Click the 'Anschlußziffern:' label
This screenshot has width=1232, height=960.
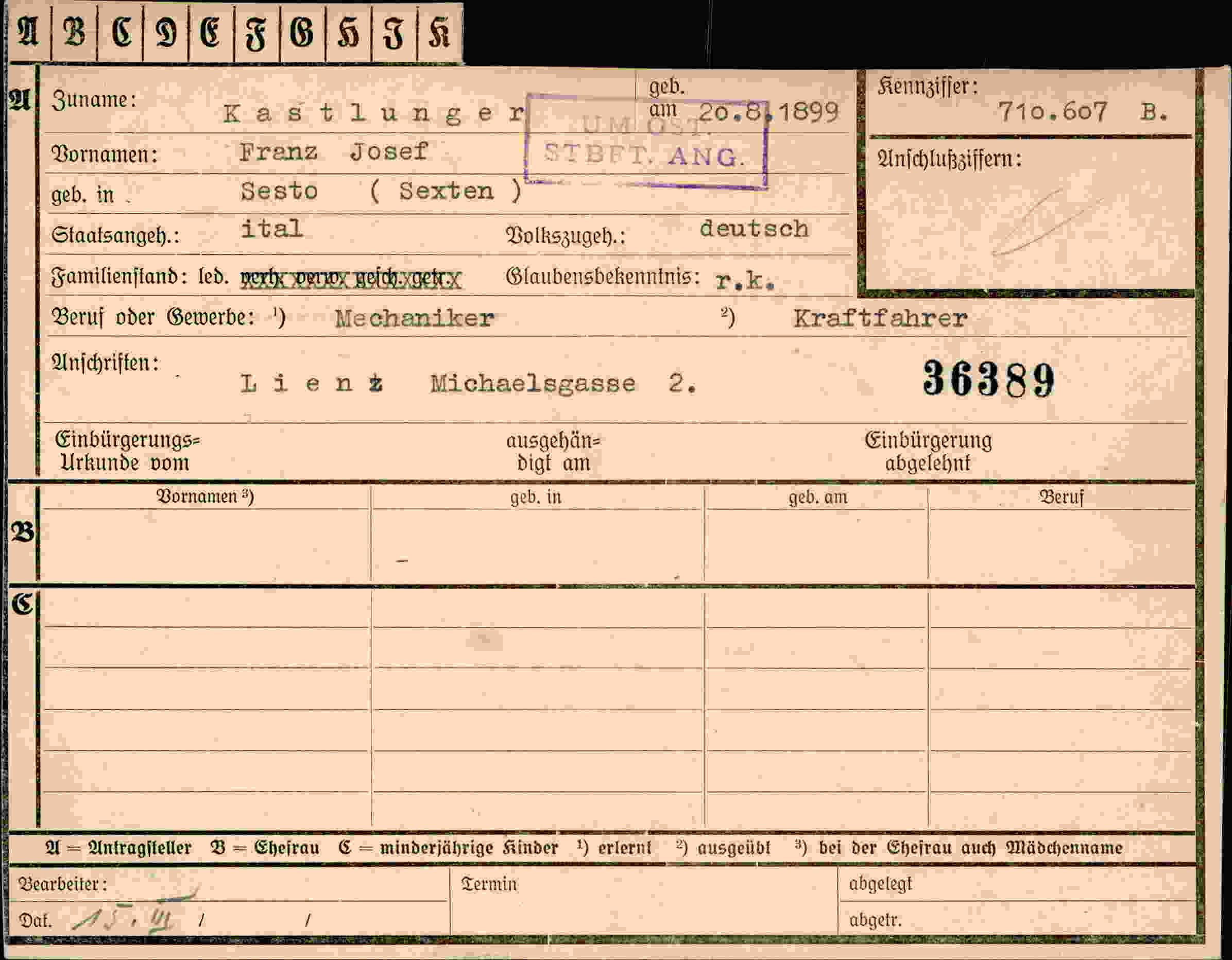950,159
